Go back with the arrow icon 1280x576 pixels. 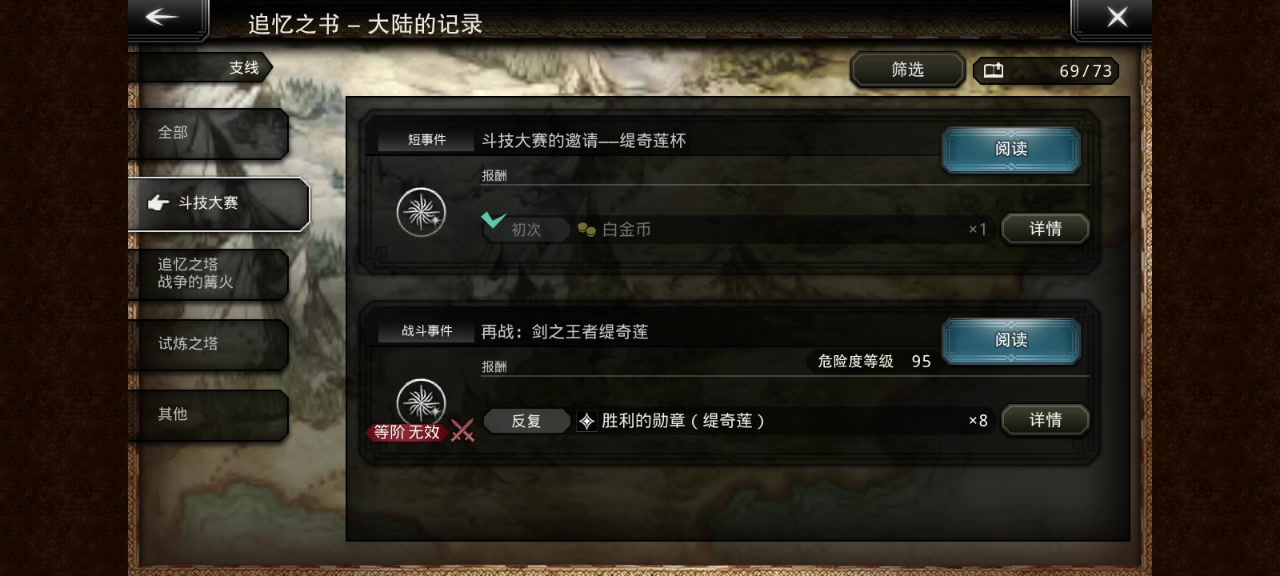tap(161, 17)
